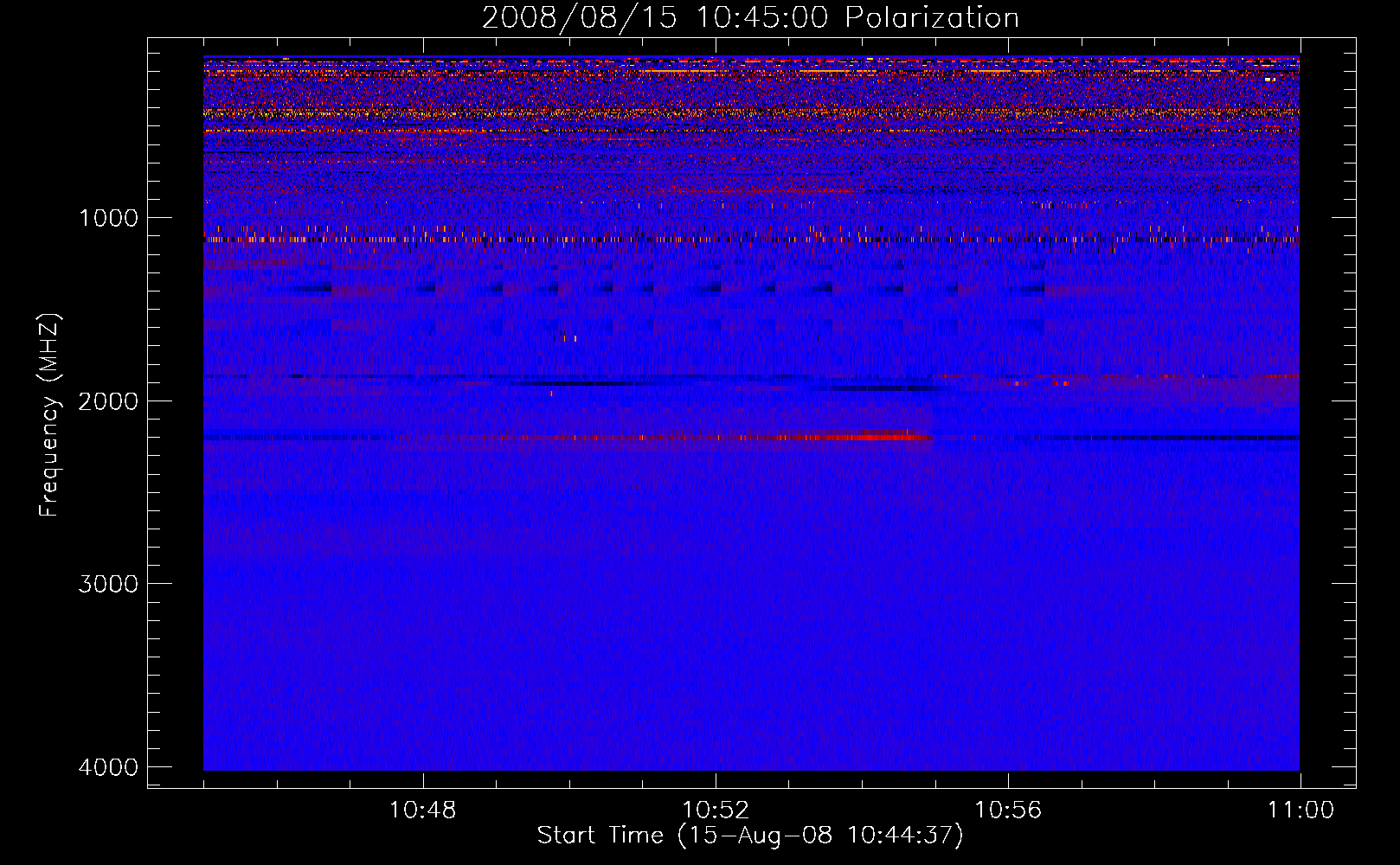This screenshot has height=865, width=1400.
Task: Click the 10:48 time tick label
Action: click(x=422, y=811)
